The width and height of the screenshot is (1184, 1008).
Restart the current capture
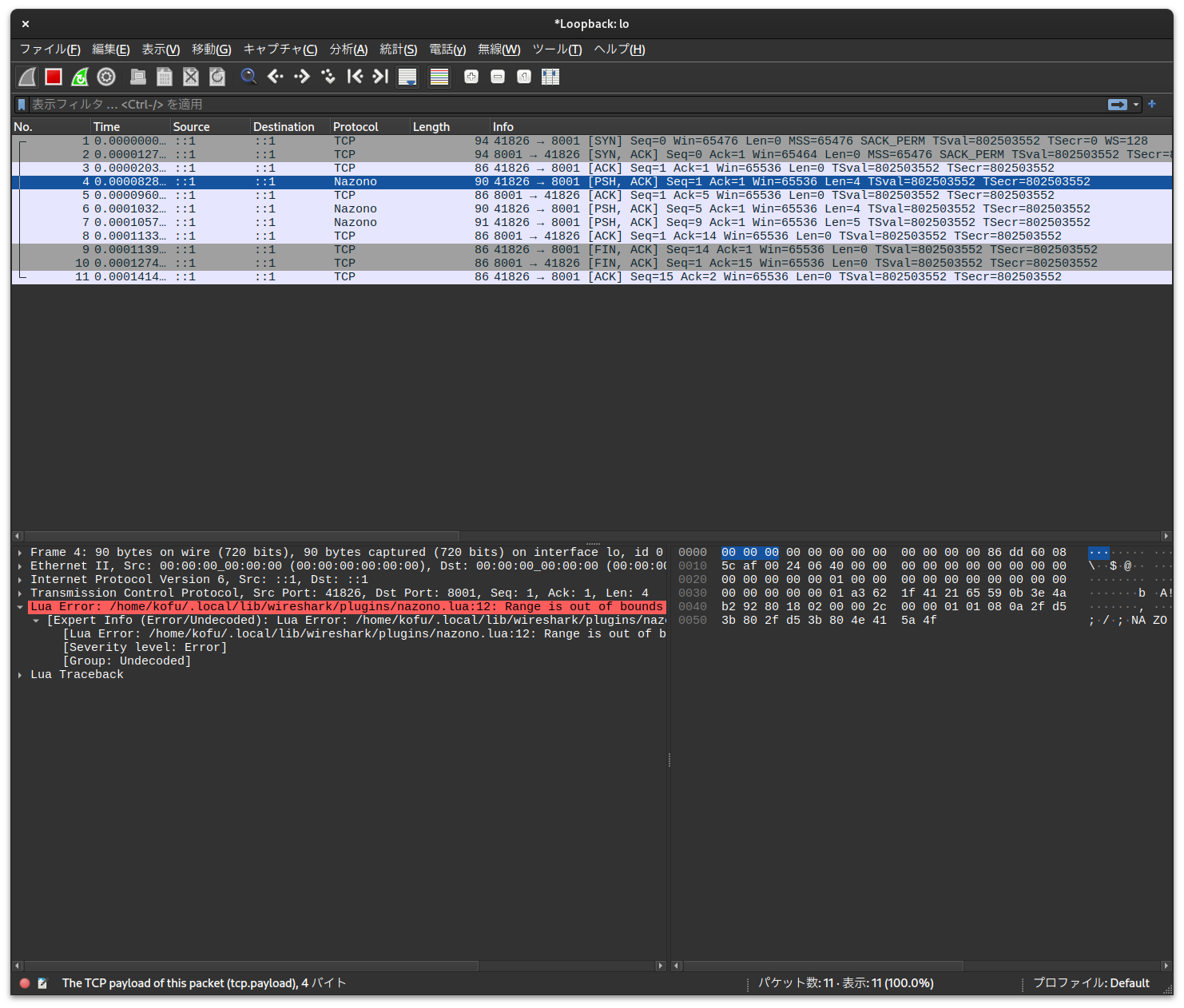[x=80, y=77]
